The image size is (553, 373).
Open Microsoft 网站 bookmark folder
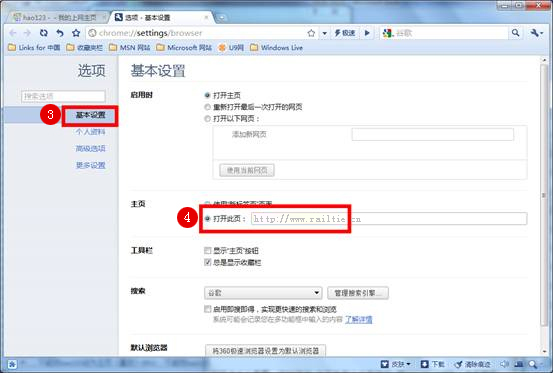[x=184, y=48]
